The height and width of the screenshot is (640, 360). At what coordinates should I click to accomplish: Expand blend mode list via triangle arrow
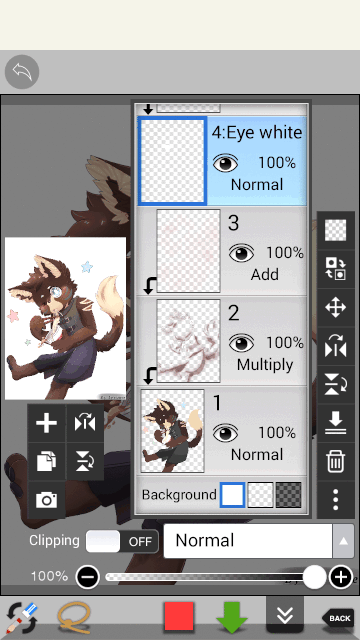(x=343, y=541)
